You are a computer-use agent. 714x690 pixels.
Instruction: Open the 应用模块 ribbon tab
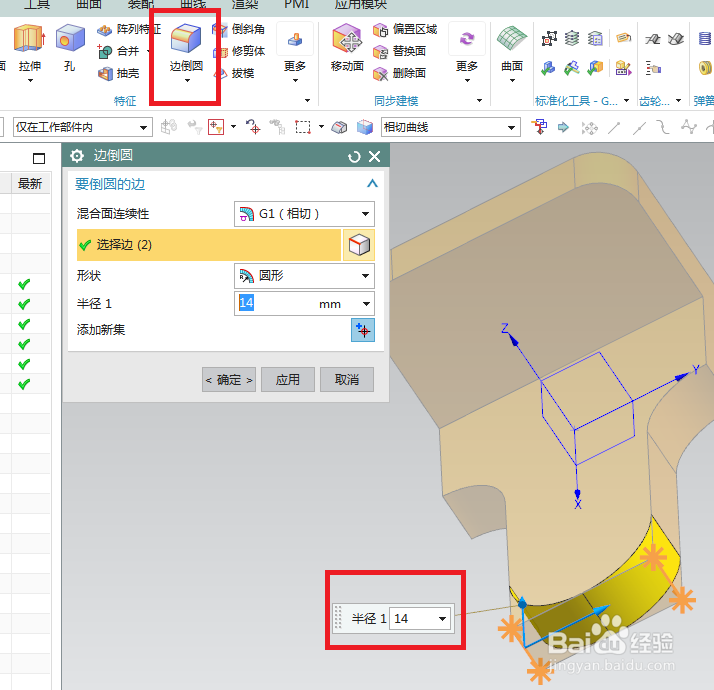360,5
